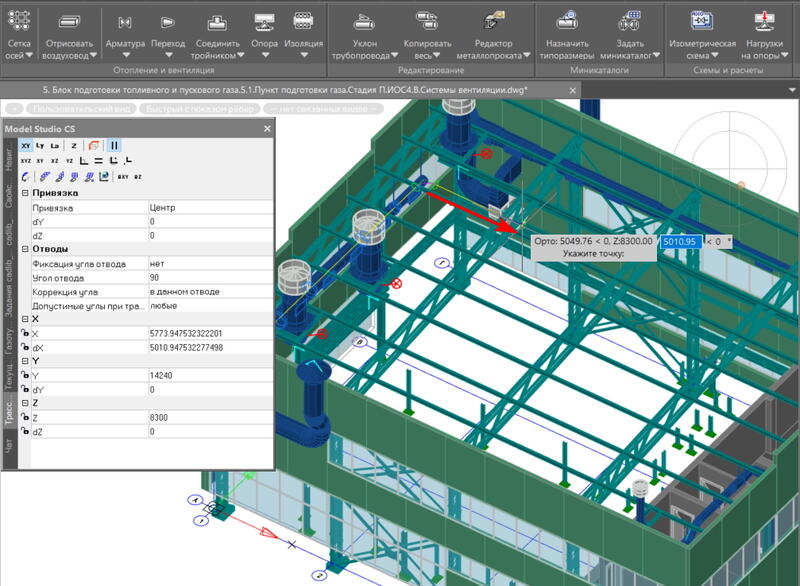The image size is (800, 586).
Task: Click Быстрый с показом ребер visual style control
Action: [199, 109]
